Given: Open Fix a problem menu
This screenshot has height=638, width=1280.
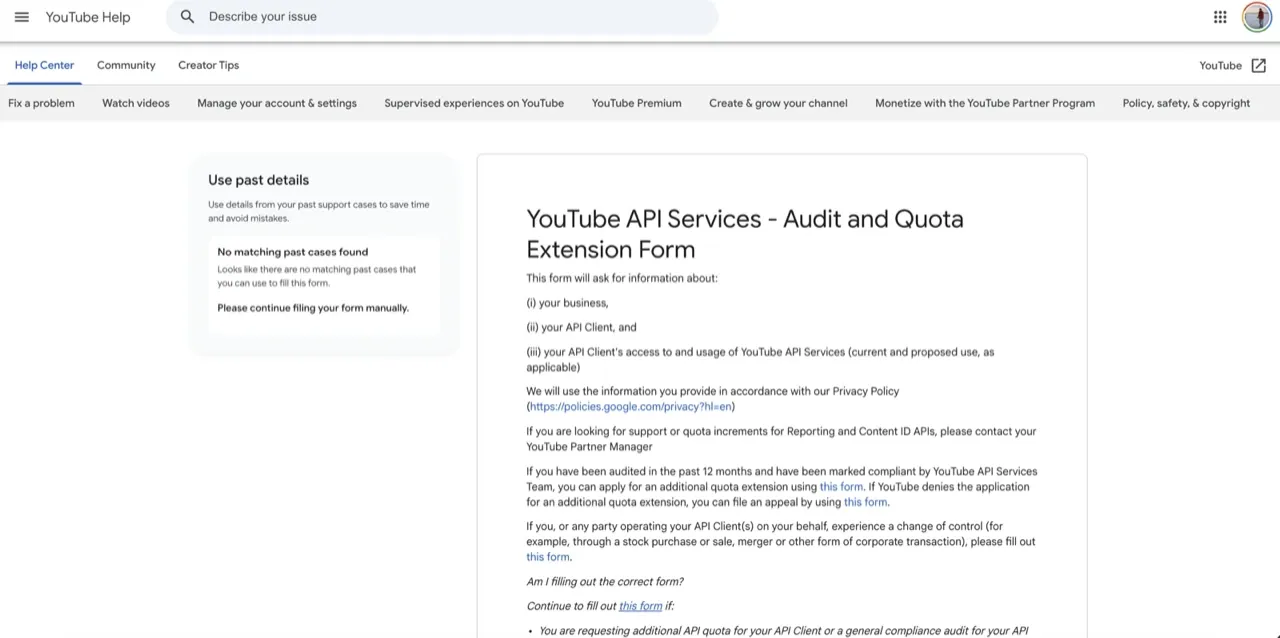Looking at the screenshot, I should pyautogui.click(x=41, y=103).
